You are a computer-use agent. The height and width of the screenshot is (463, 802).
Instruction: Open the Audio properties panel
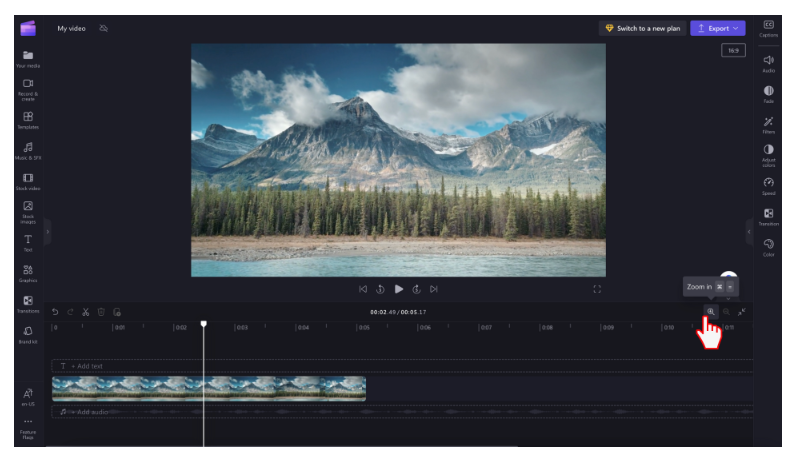point(768,64)
